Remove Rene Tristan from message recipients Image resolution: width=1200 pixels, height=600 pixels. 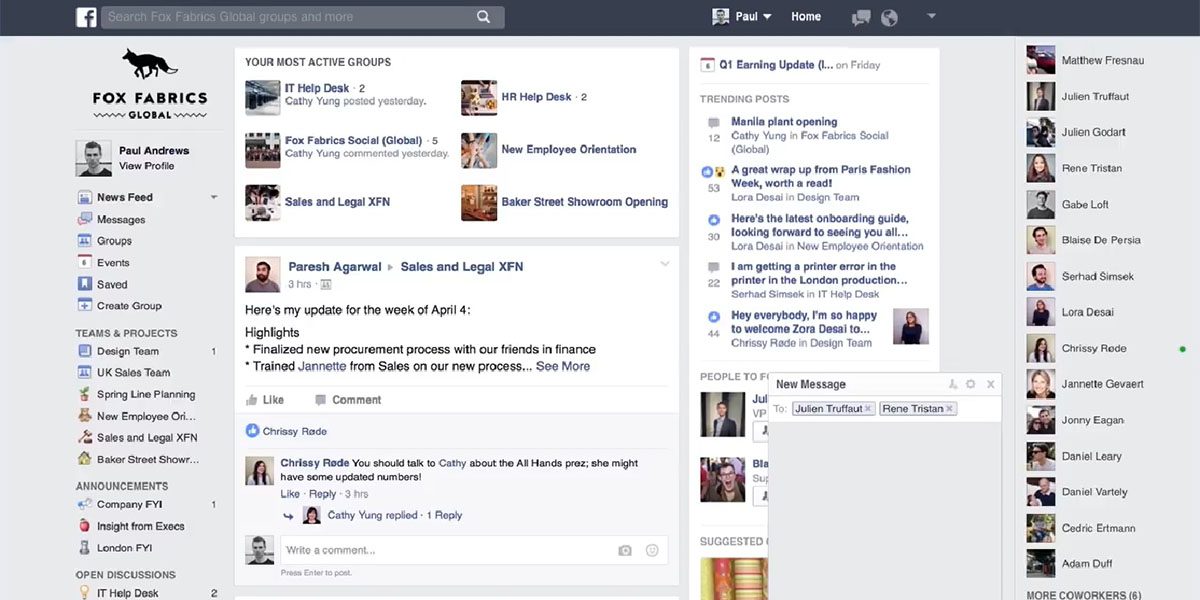[x=948, y=408]
